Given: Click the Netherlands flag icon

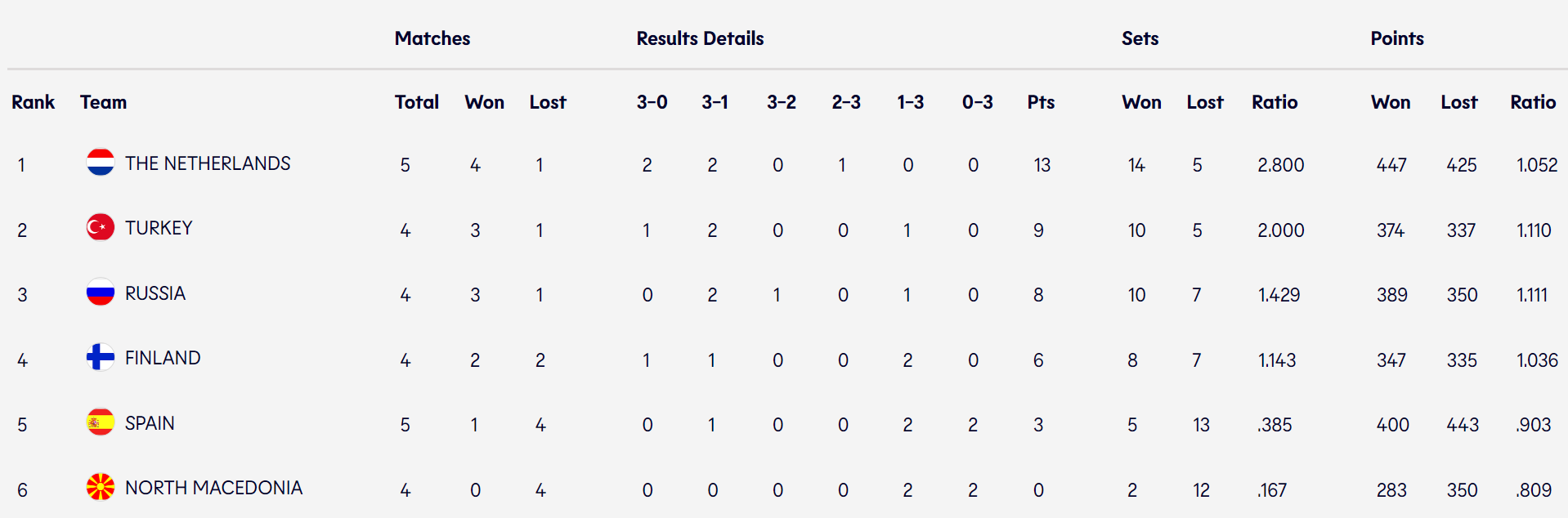Looking at the screenshot, I should [x=101, y=162].
